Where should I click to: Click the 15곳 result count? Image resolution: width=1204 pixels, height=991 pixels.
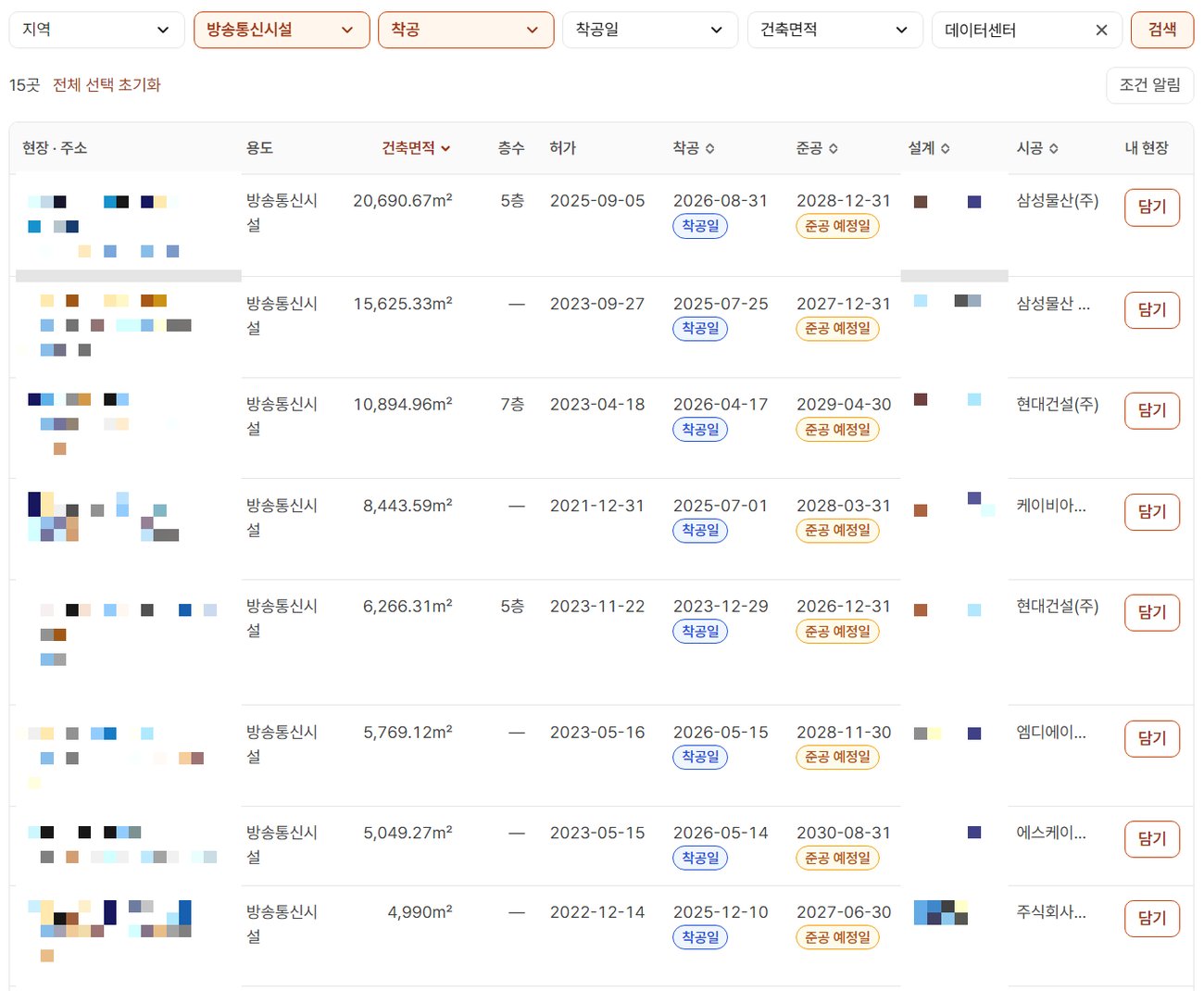pos(25,85)
